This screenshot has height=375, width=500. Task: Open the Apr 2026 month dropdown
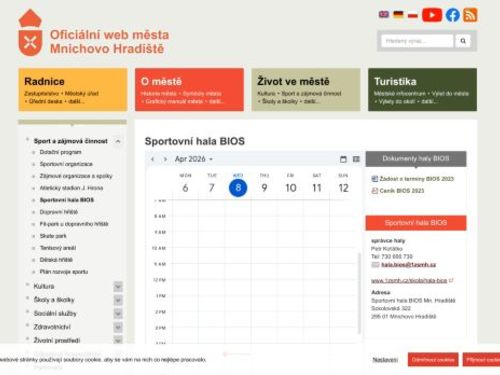pos(194,159)
